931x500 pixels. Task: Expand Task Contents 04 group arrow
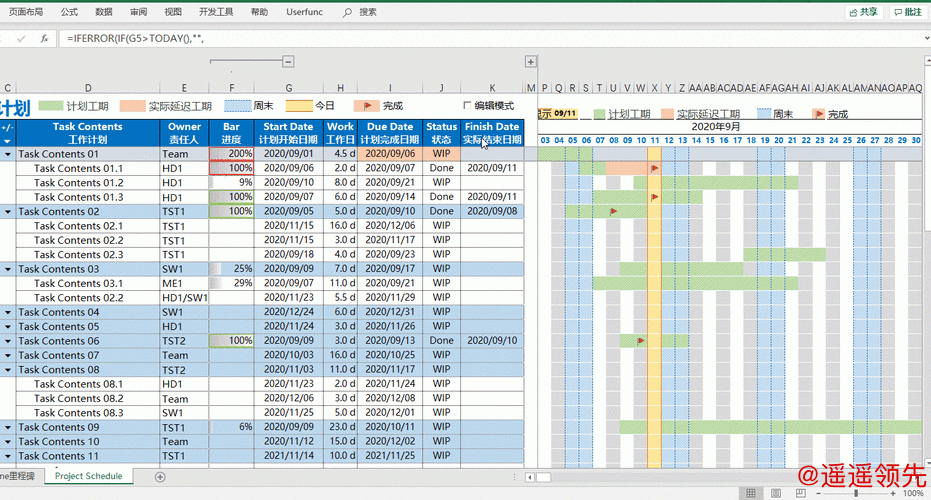(x=7, y=312)
